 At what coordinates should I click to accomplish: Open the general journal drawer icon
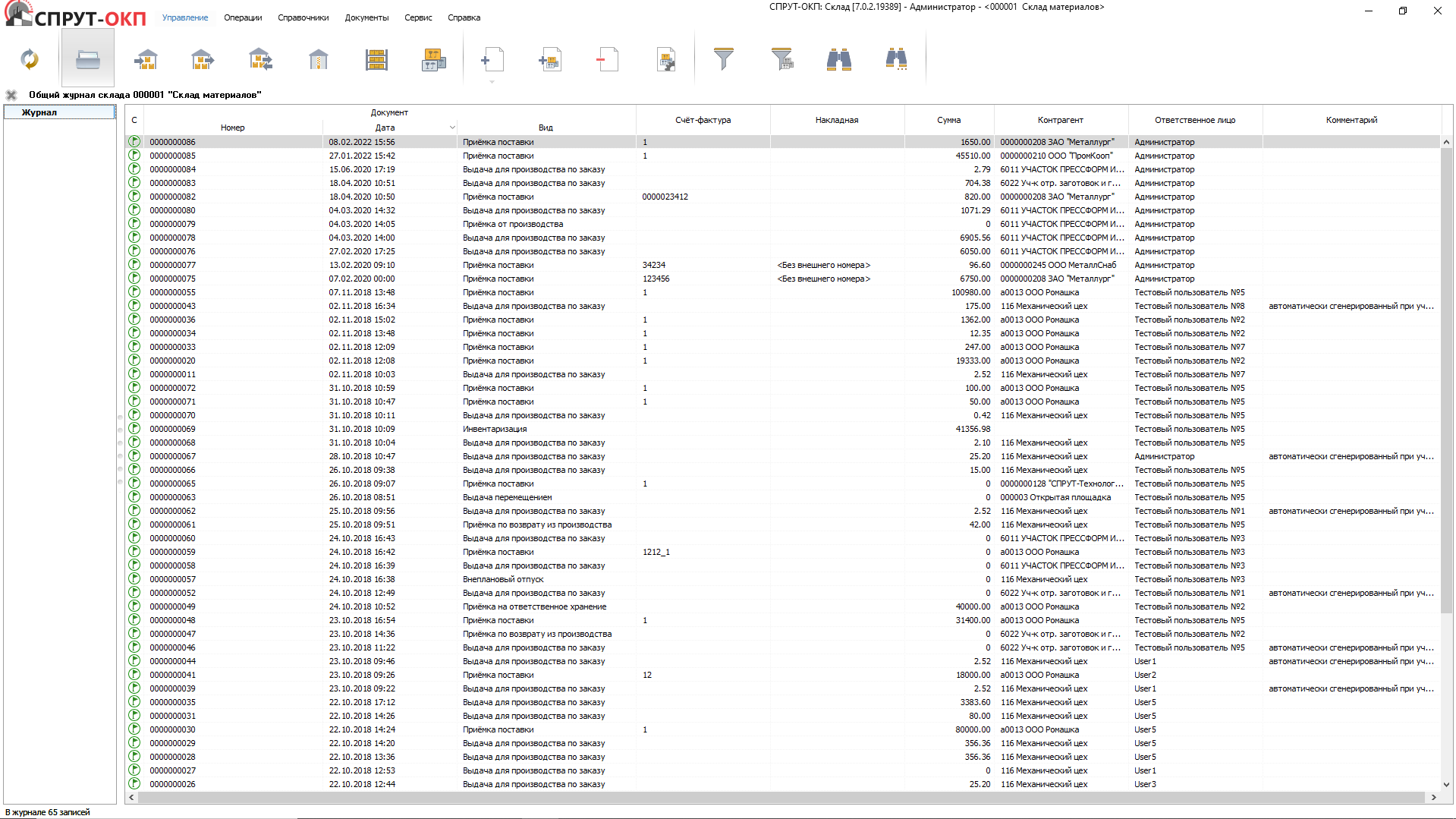click(x=88, y=59)
